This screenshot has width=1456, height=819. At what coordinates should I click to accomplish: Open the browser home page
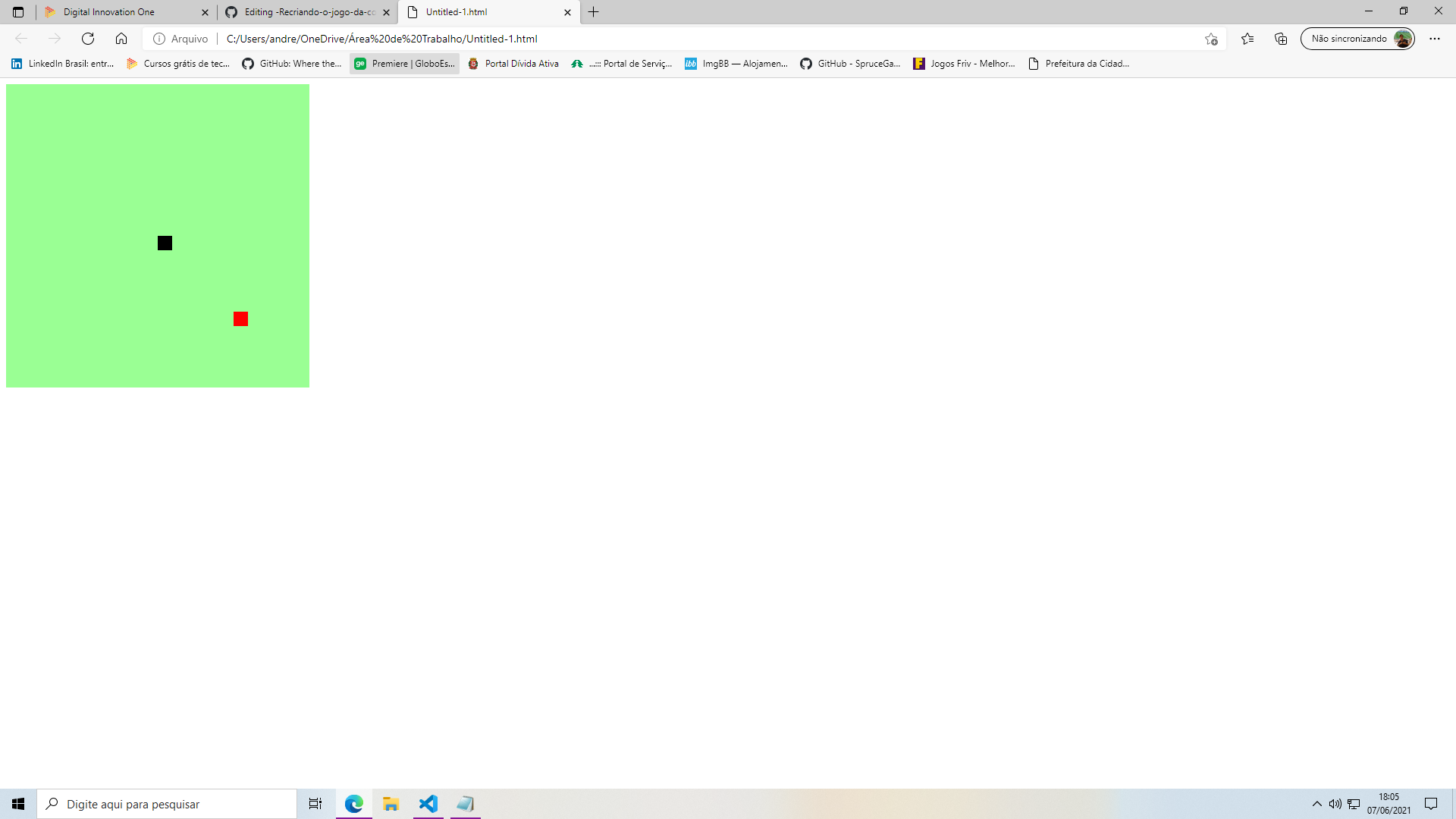121,39
